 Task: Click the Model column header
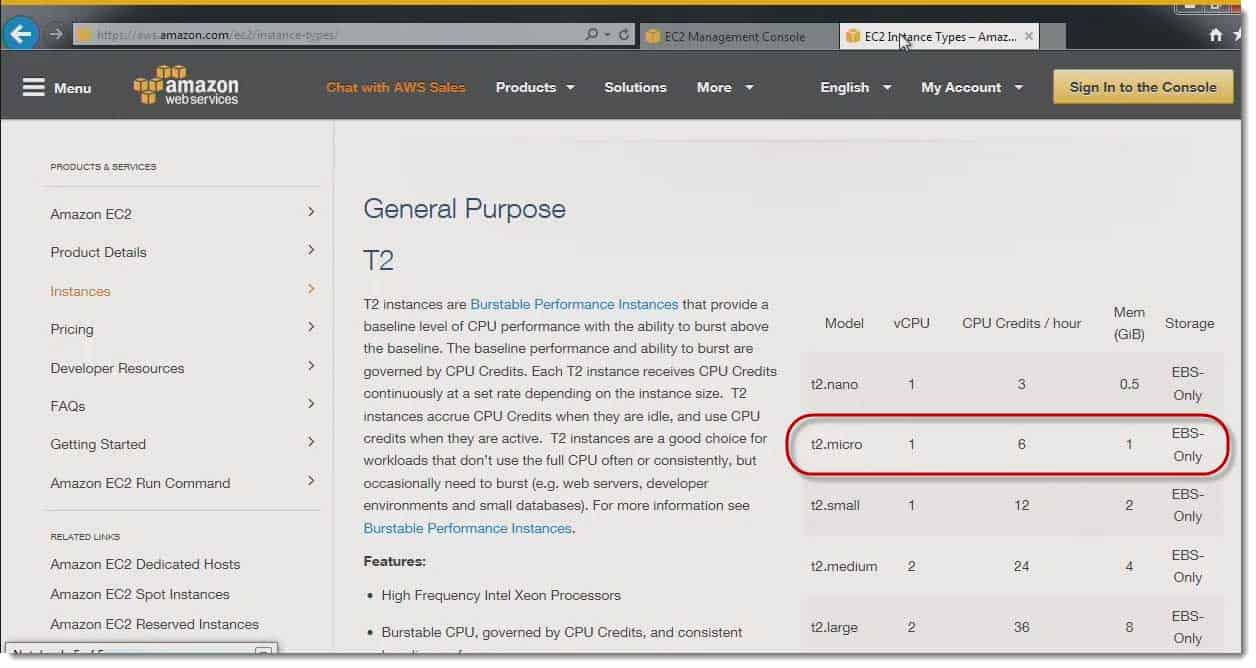(844, 323)
